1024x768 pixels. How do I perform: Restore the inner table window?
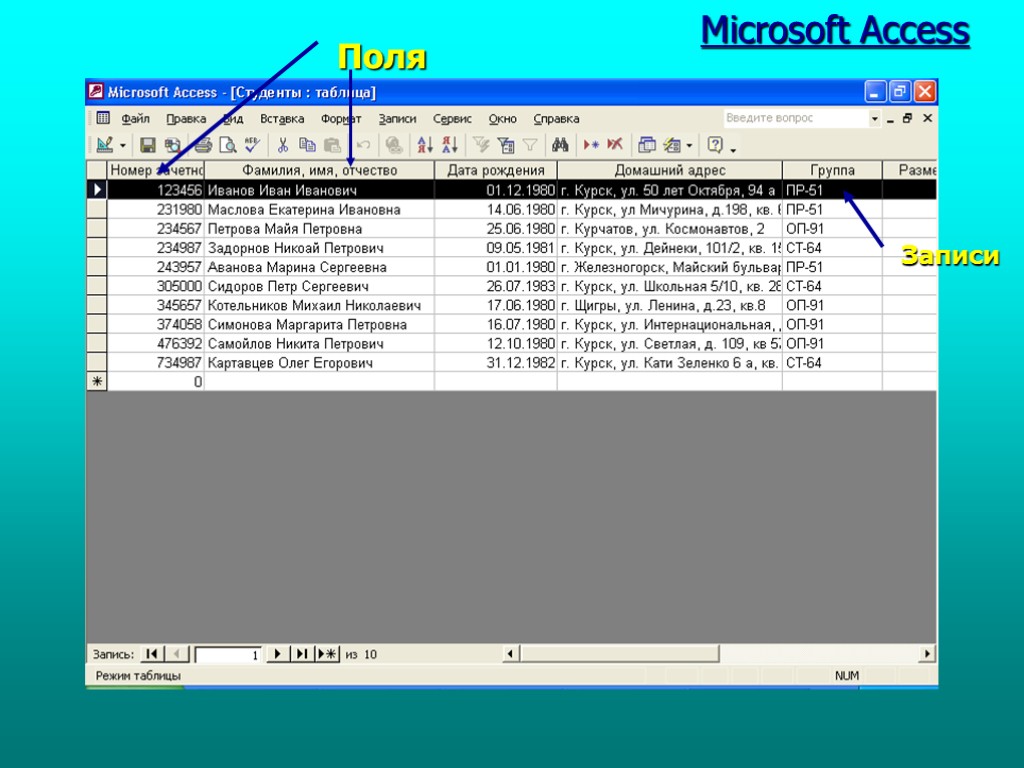907,118
